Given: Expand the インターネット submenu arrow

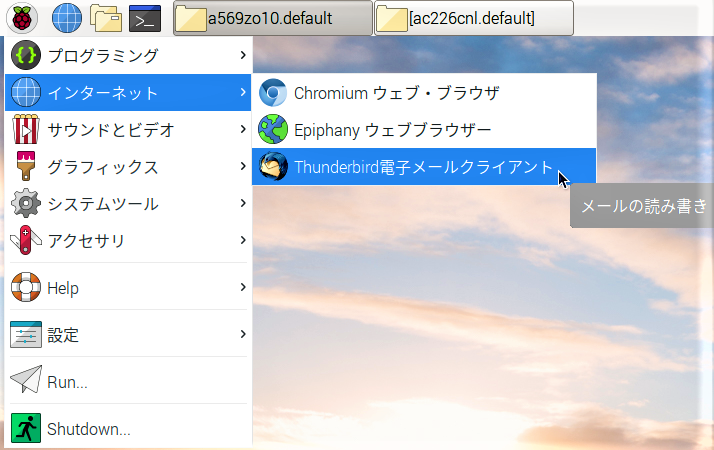Looking at the screenshot, I should [x=243, y=92].
